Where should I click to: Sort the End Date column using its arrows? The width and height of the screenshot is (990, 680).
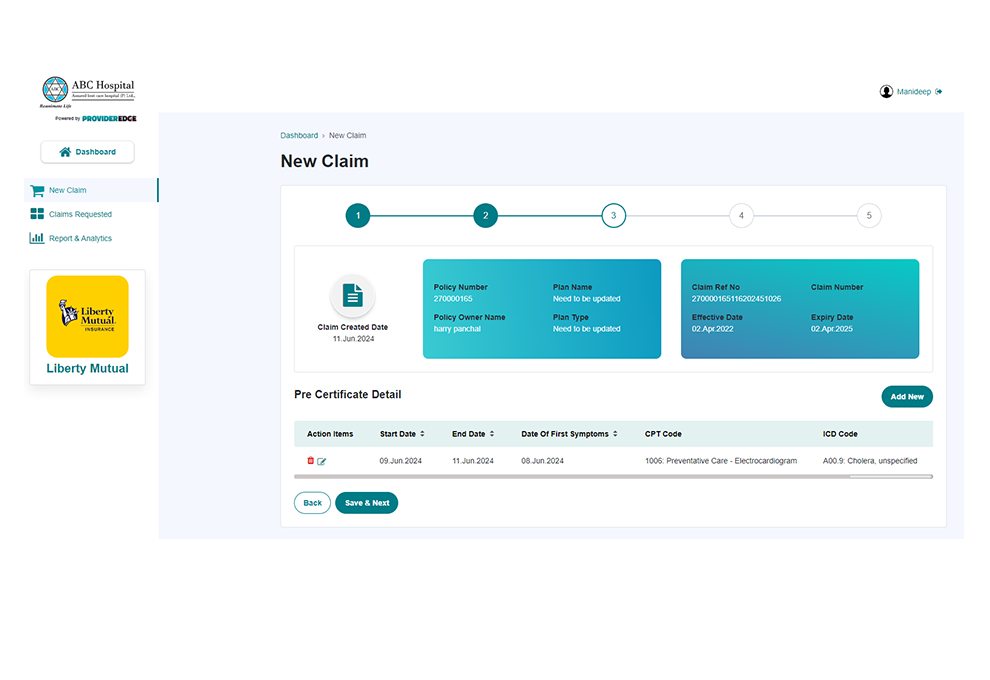click(x=490, y=433)
